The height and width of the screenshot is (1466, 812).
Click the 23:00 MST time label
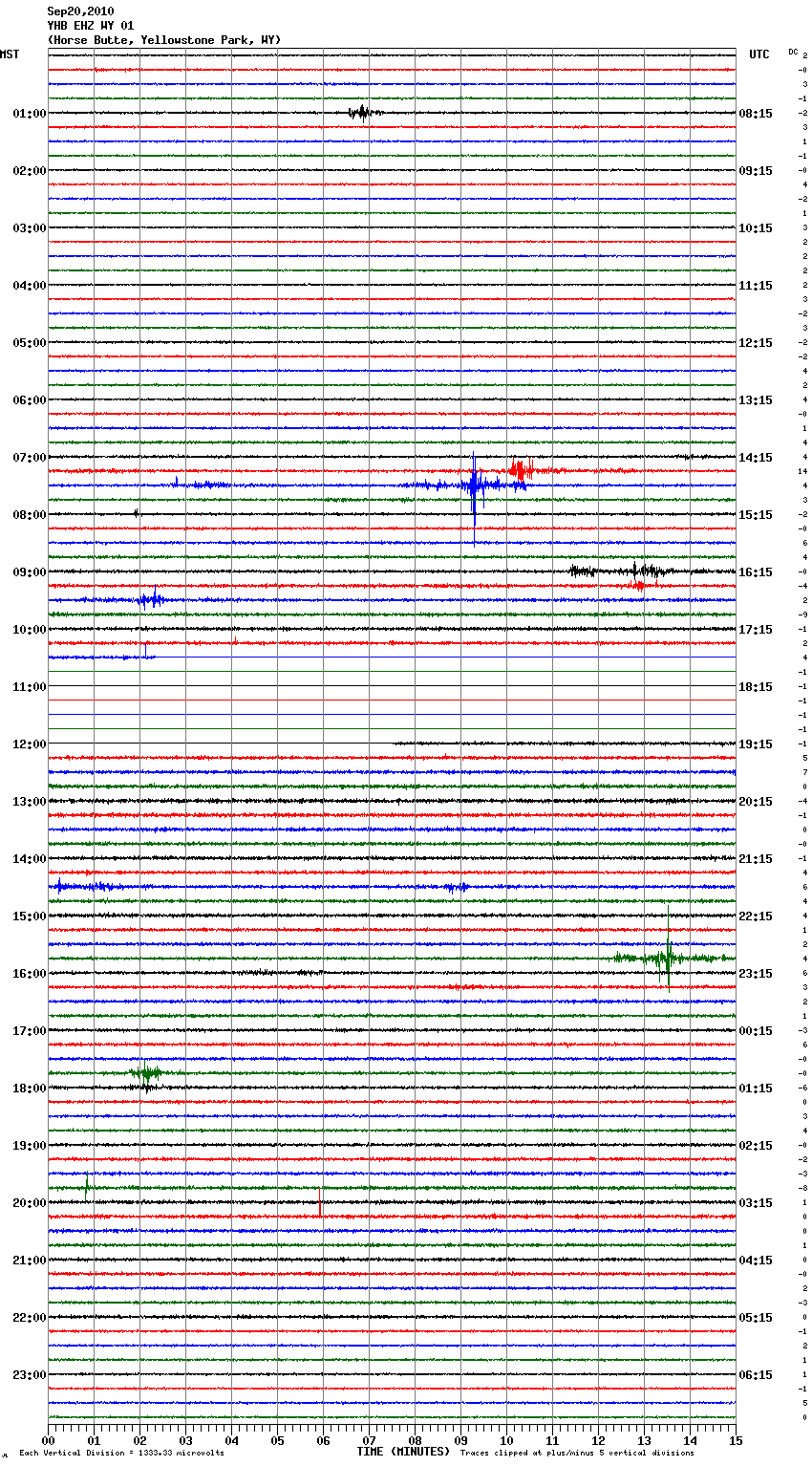click(30, 1375)
